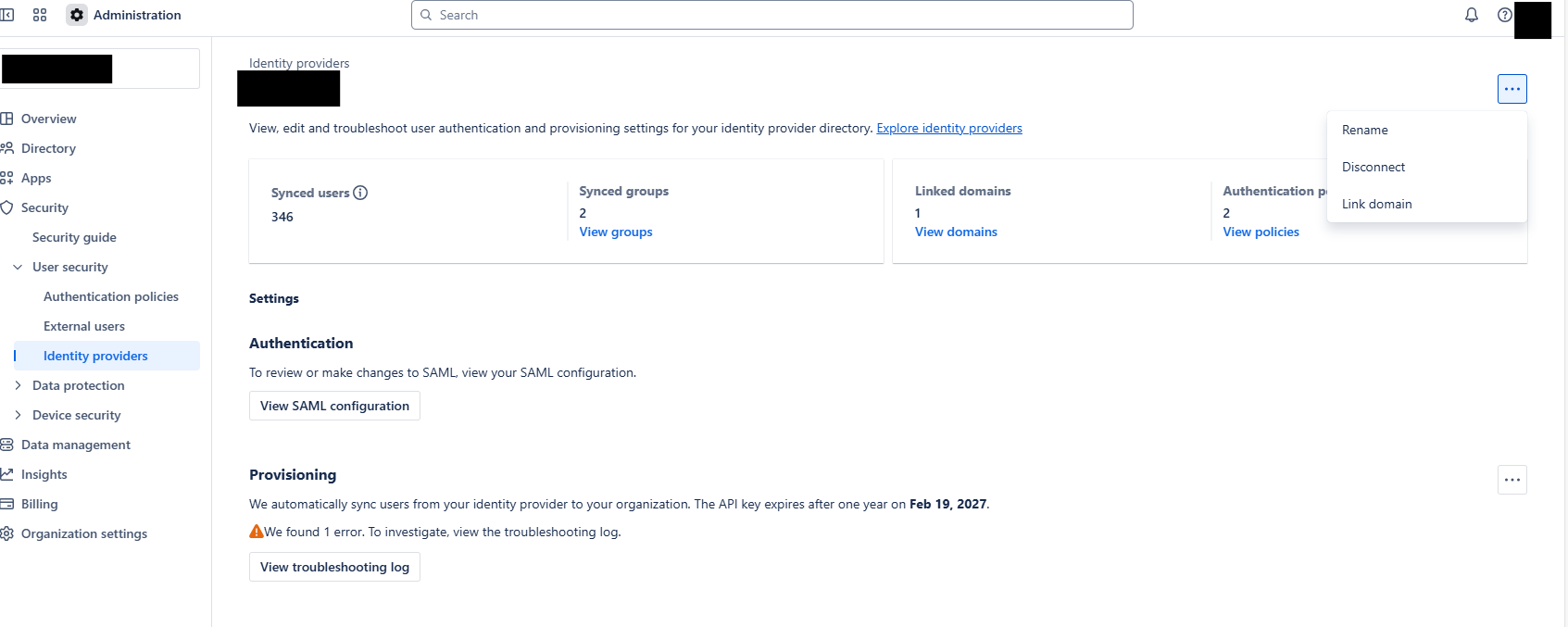The height and width of the screenshot is (627, 1568).
Task: Select Identity providers in sidebar
Action: [x=107, y=356]
